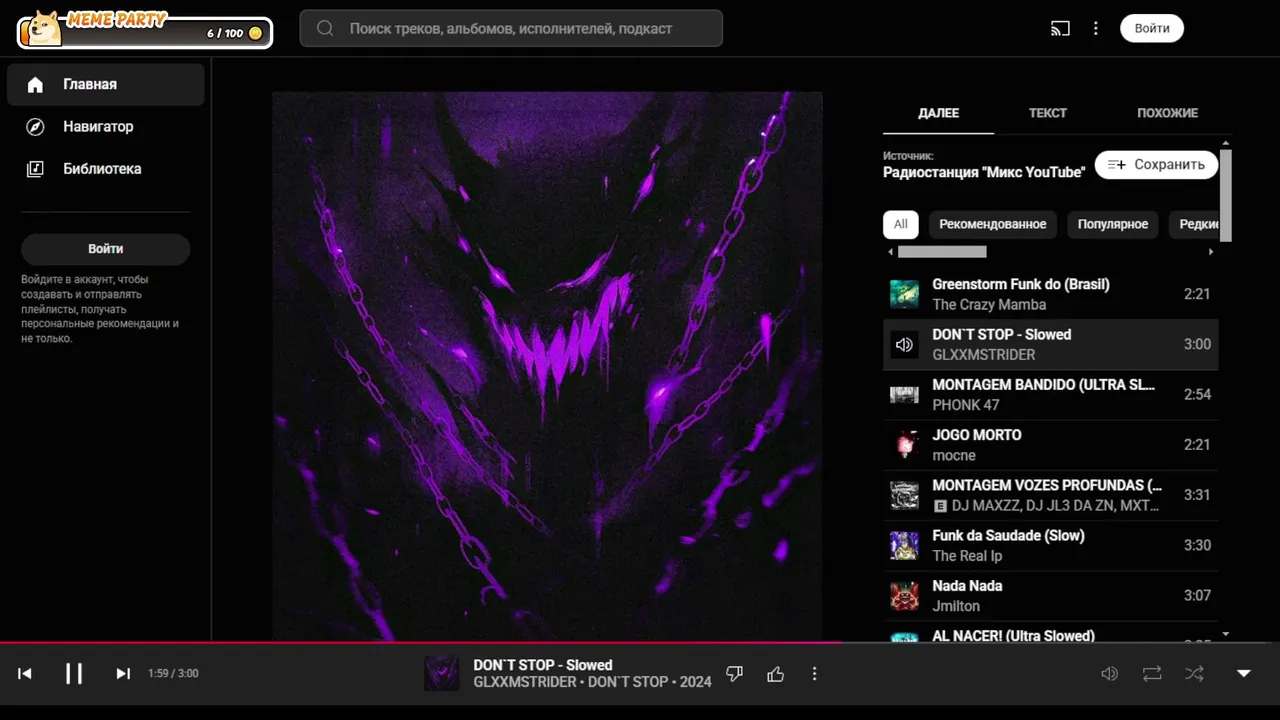1280x720 pixels.
Task: Toggle repeat mode
Action: tap(1152, 674)
